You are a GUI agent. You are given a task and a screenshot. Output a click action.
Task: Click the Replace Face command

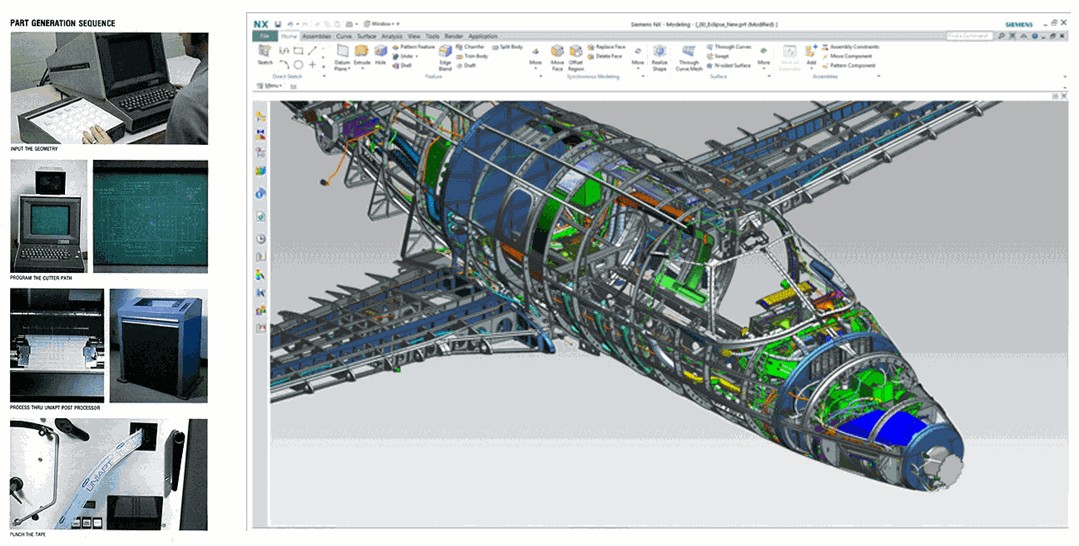[x=606, y=47]
